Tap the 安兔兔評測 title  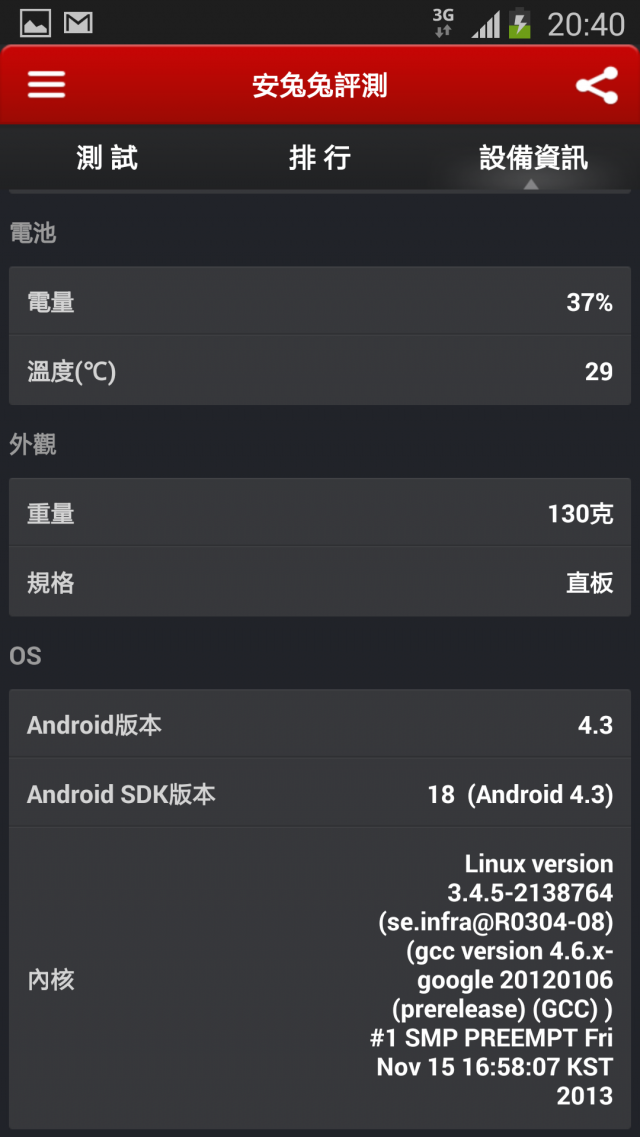pos(320,86)
